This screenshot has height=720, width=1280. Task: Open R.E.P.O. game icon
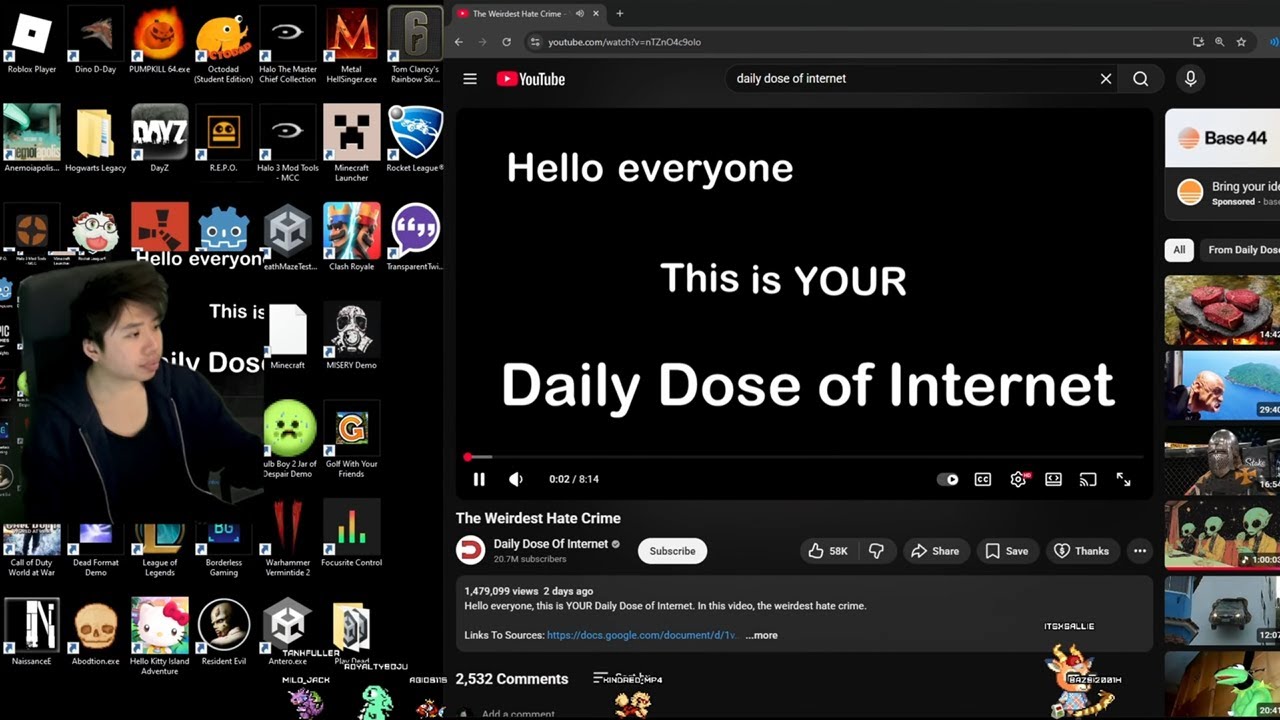224,138
